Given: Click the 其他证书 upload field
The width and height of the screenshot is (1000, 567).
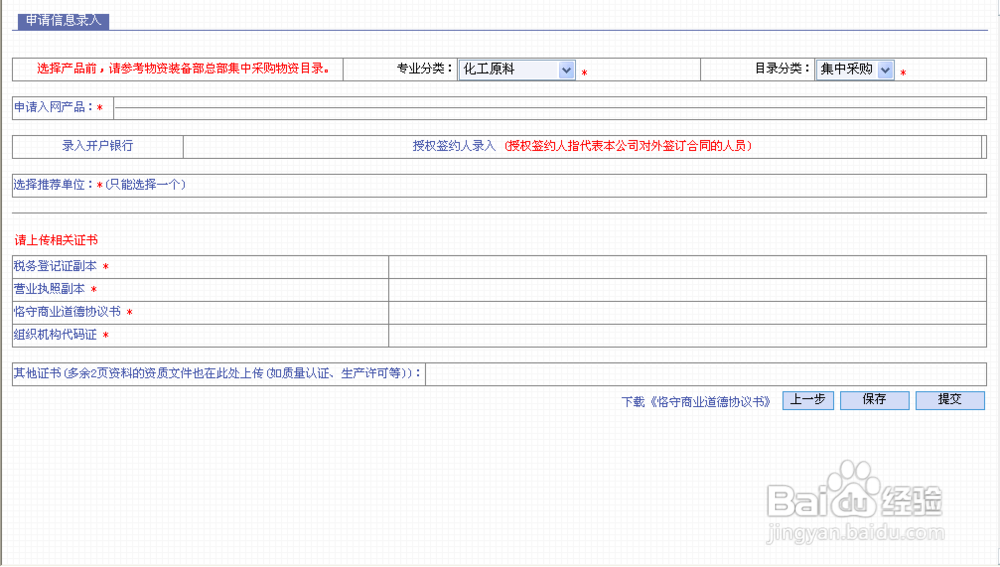Looking at the screenshot, I should pos(706,374).
